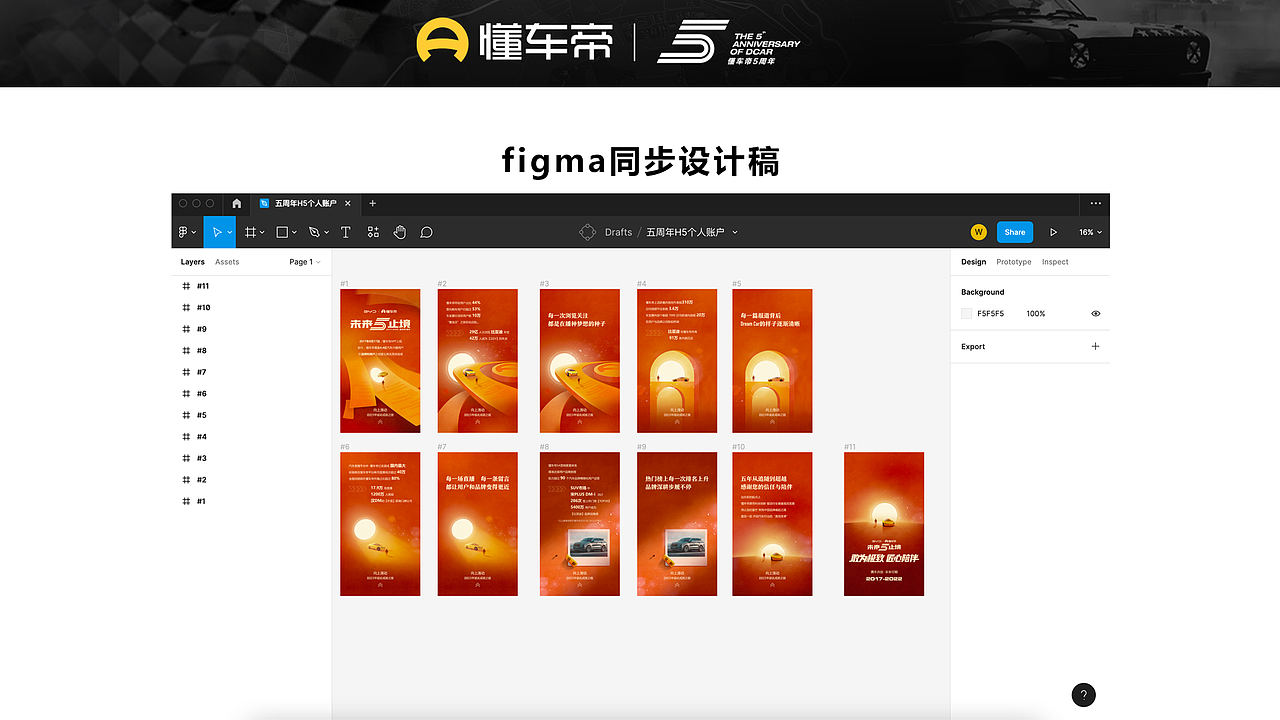Select frame #9 thumbnail on canvas

[x=677, y=524]
